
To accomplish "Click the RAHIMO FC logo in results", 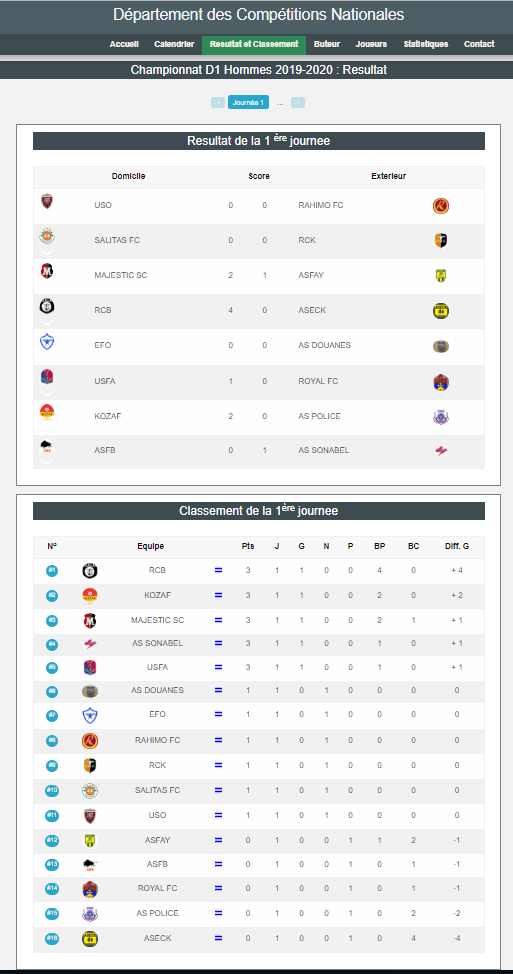I will click(x=441, y=206).
